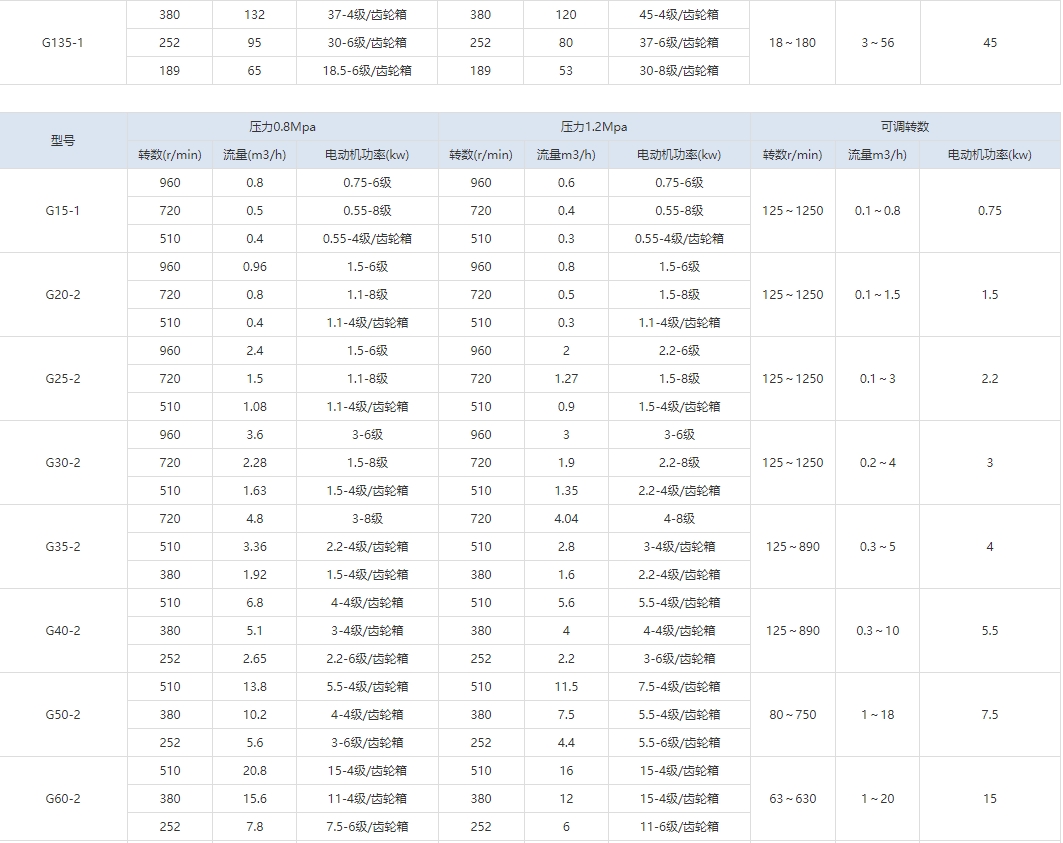Select the flow value 1.63

pyautogui.click(x=254, y=491)
